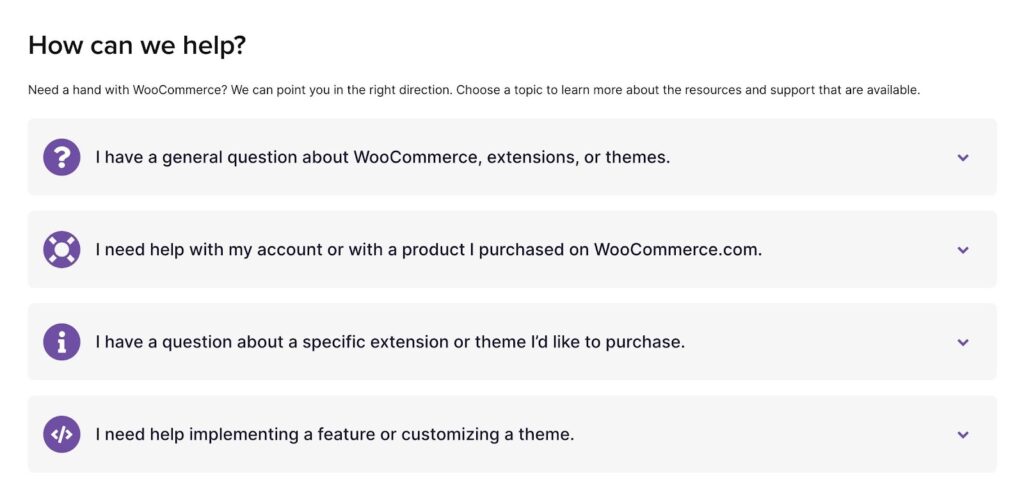Click the lifebuoy account help icon
The height and width of the screenshot is (485, 1024).
point(62,249)
